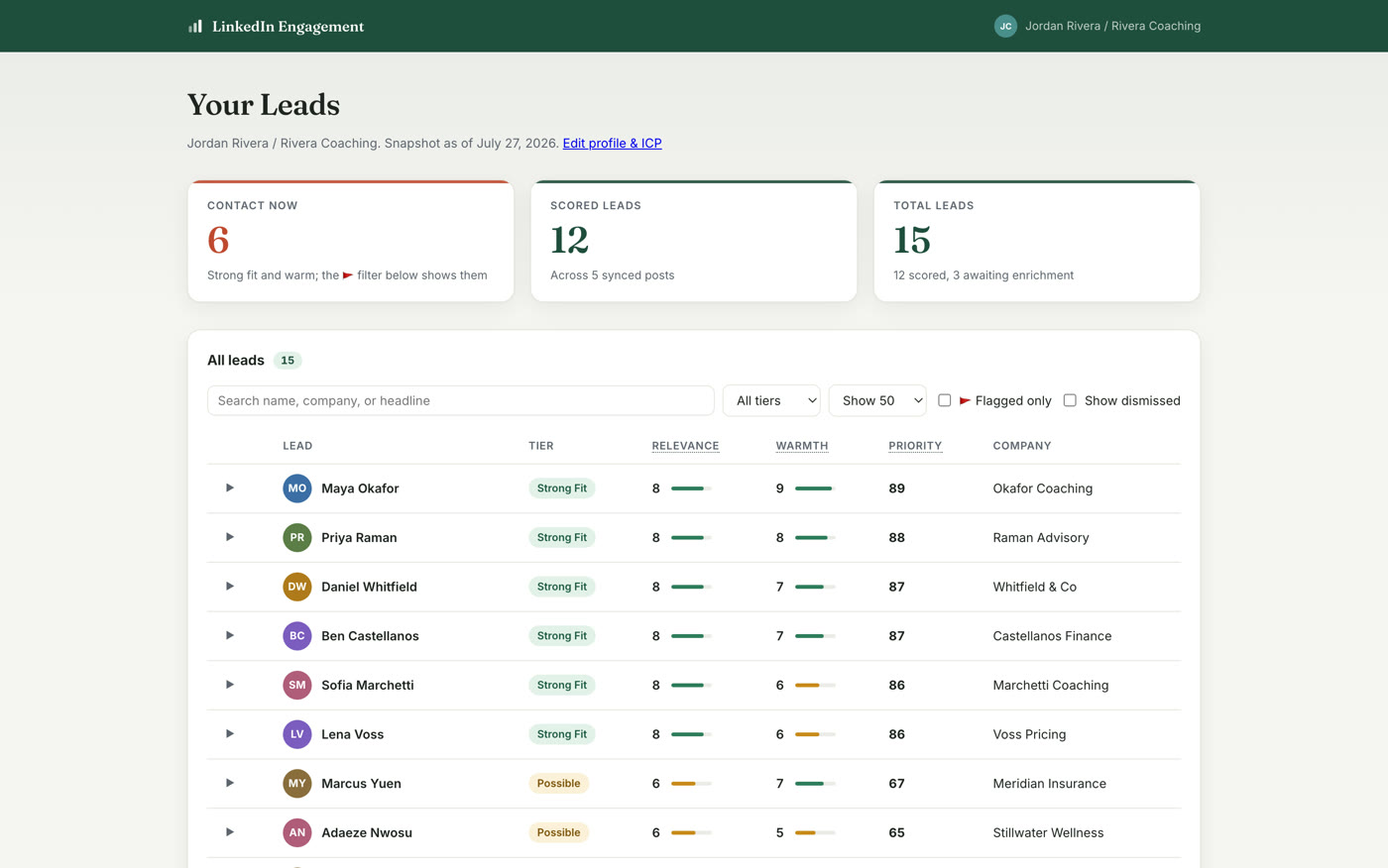
Task: Click the LinkedIn Engagement title
Action: coord(288,27)
